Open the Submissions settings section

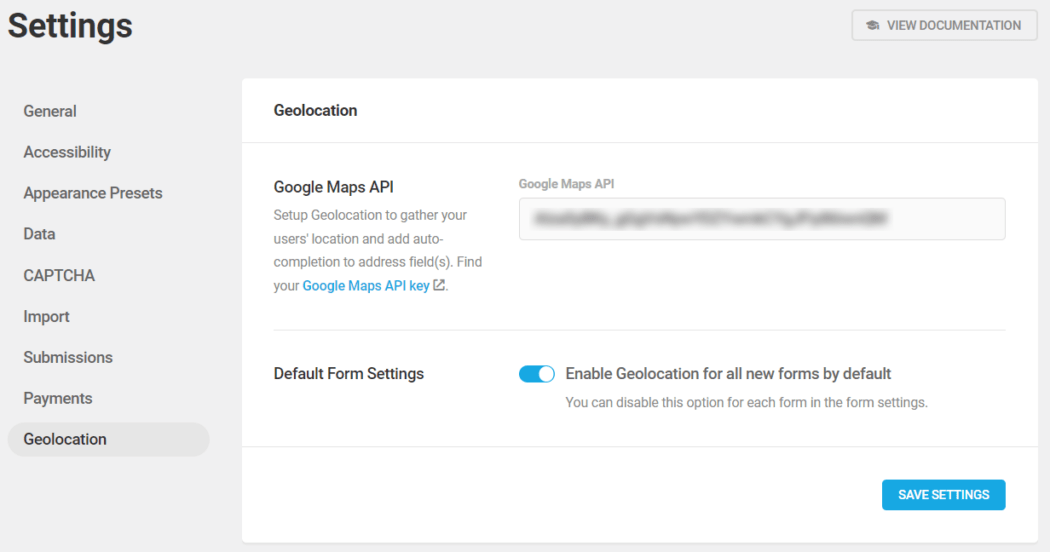[x=68, y=357]
